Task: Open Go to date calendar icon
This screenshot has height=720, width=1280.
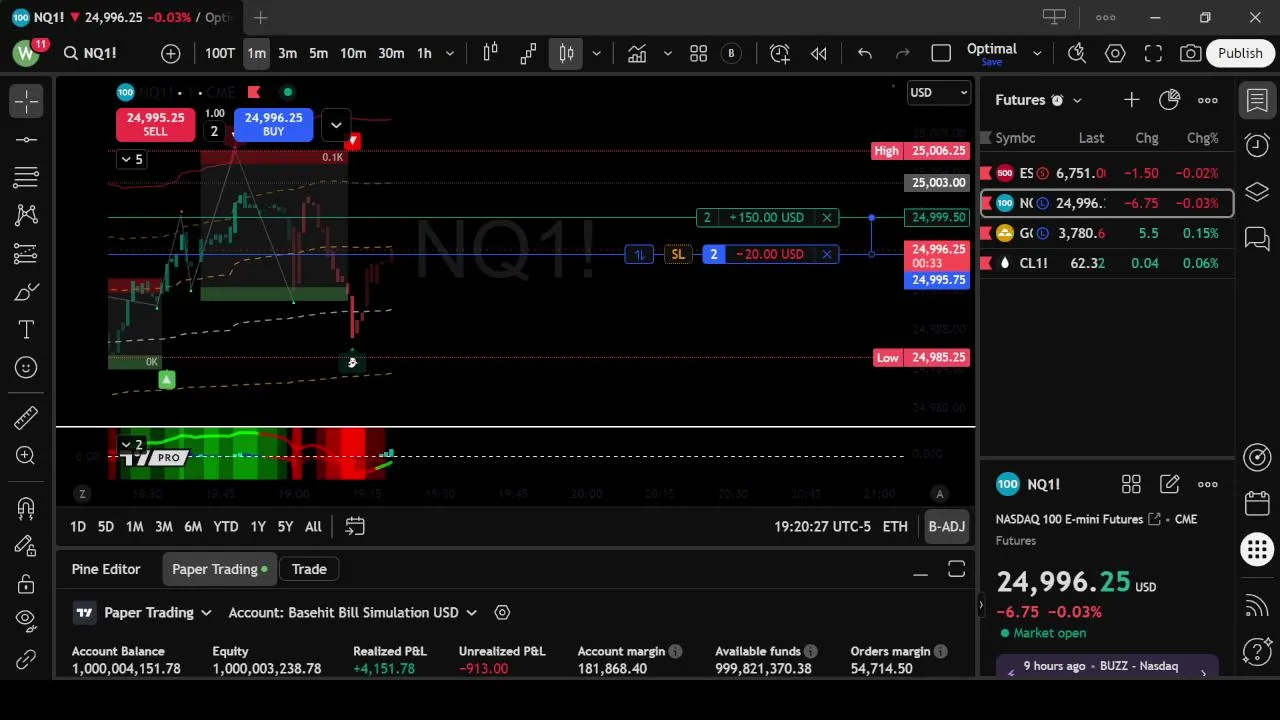Action: (354, 526)
